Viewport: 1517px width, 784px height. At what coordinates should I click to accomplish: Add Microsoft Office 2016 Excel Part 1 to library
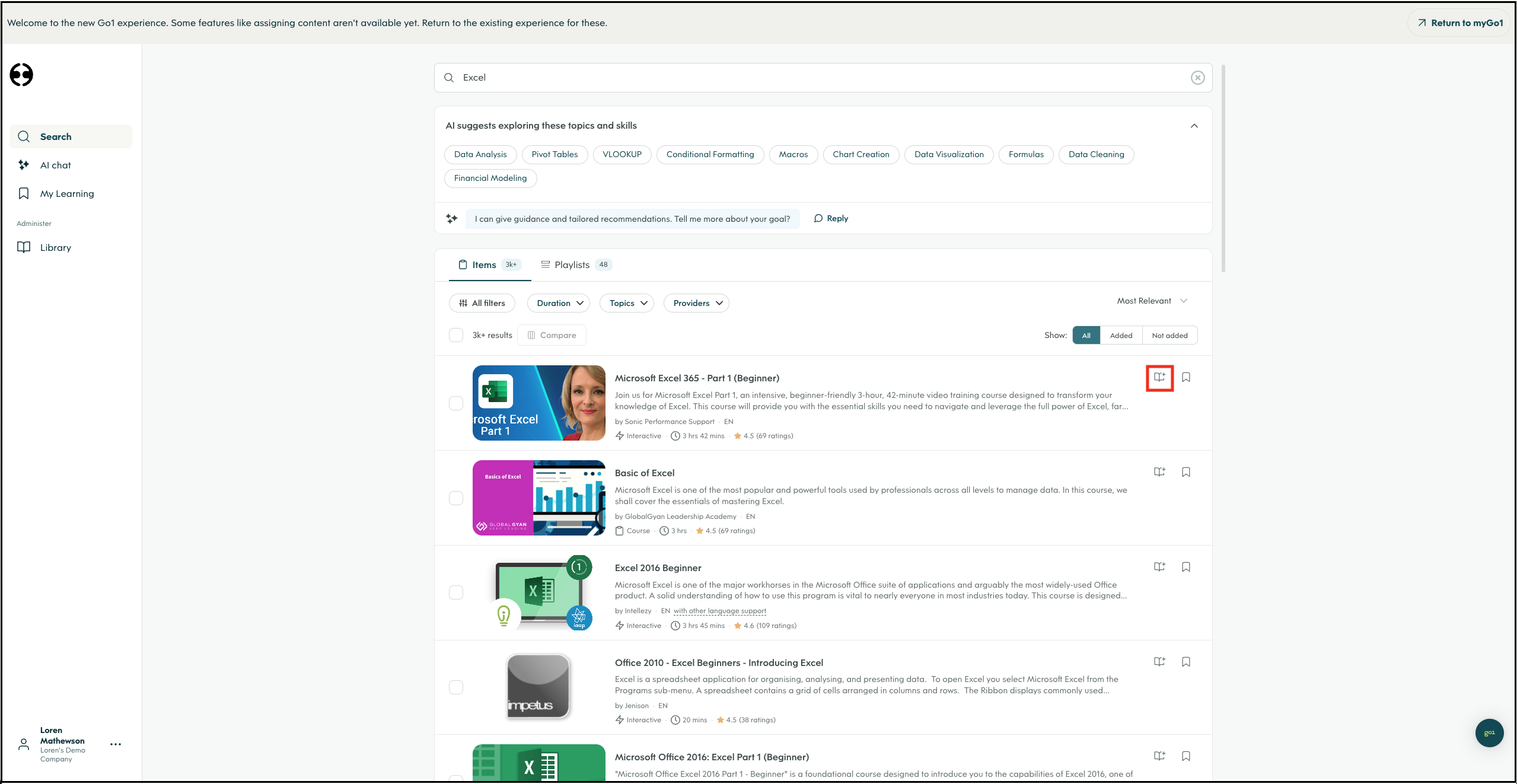coord(1159,756)
